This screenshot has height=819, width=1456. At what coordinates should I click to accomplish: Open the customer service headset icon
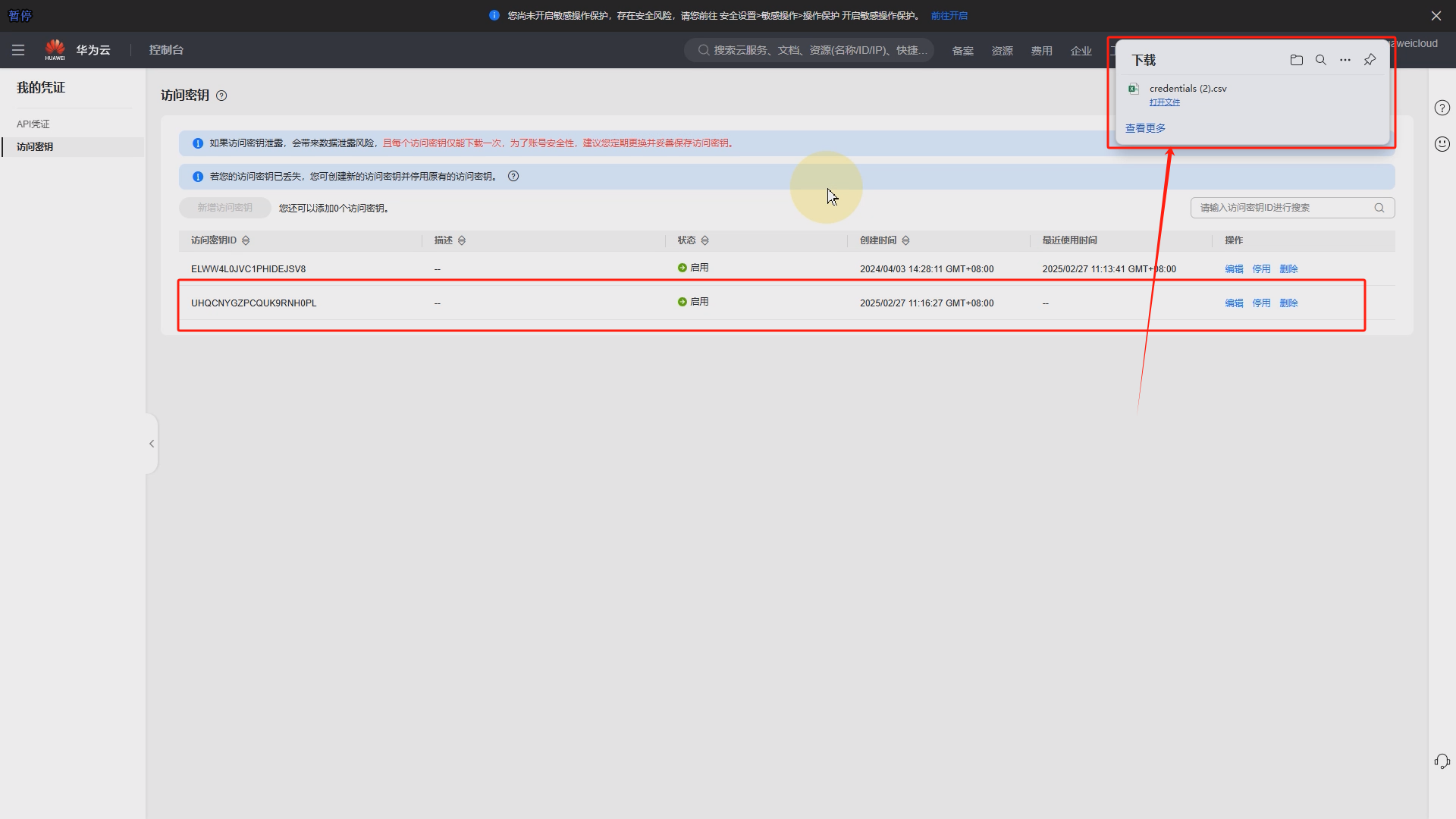(x=1442, y=761)
